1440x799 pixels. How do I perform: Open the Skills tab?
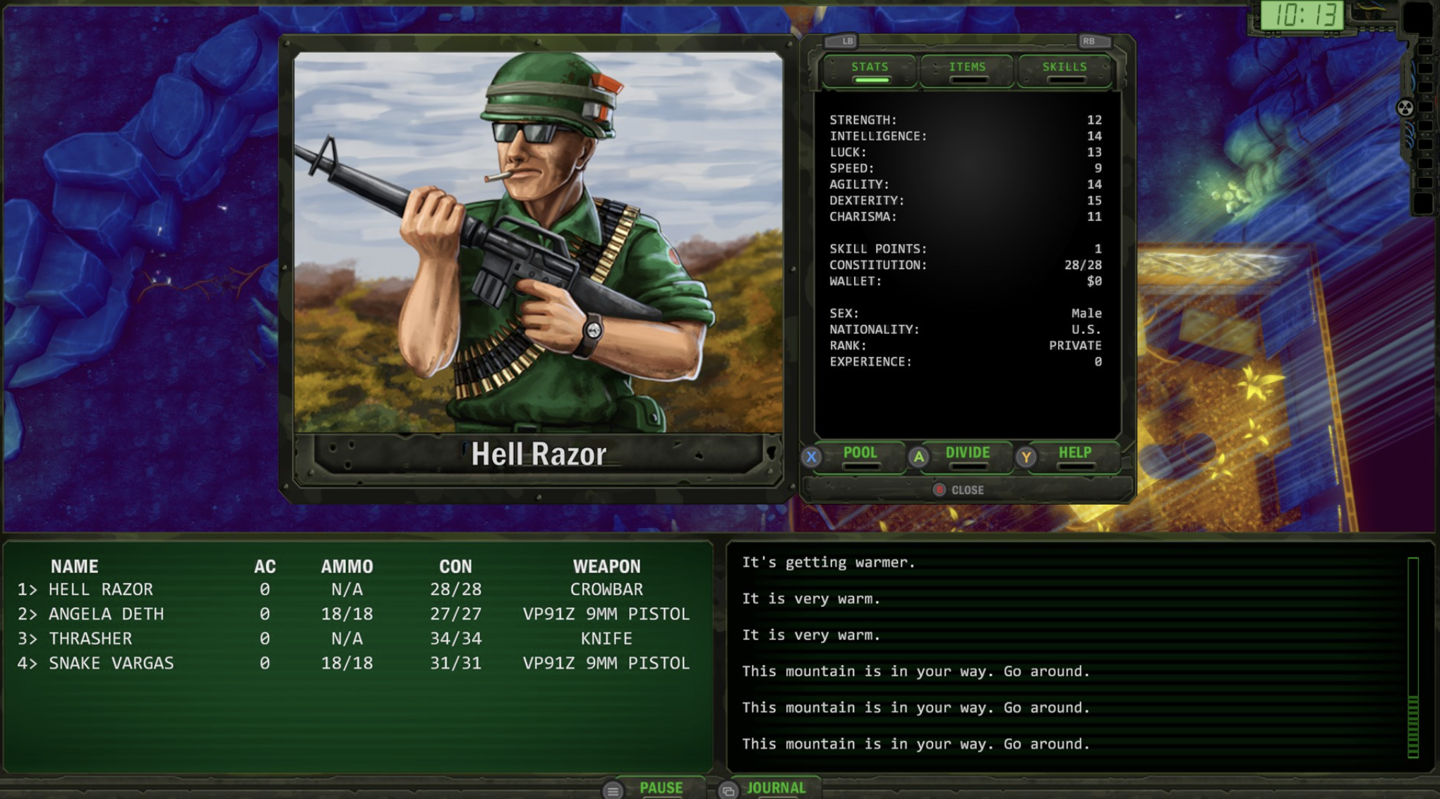tap(1064, 68)
